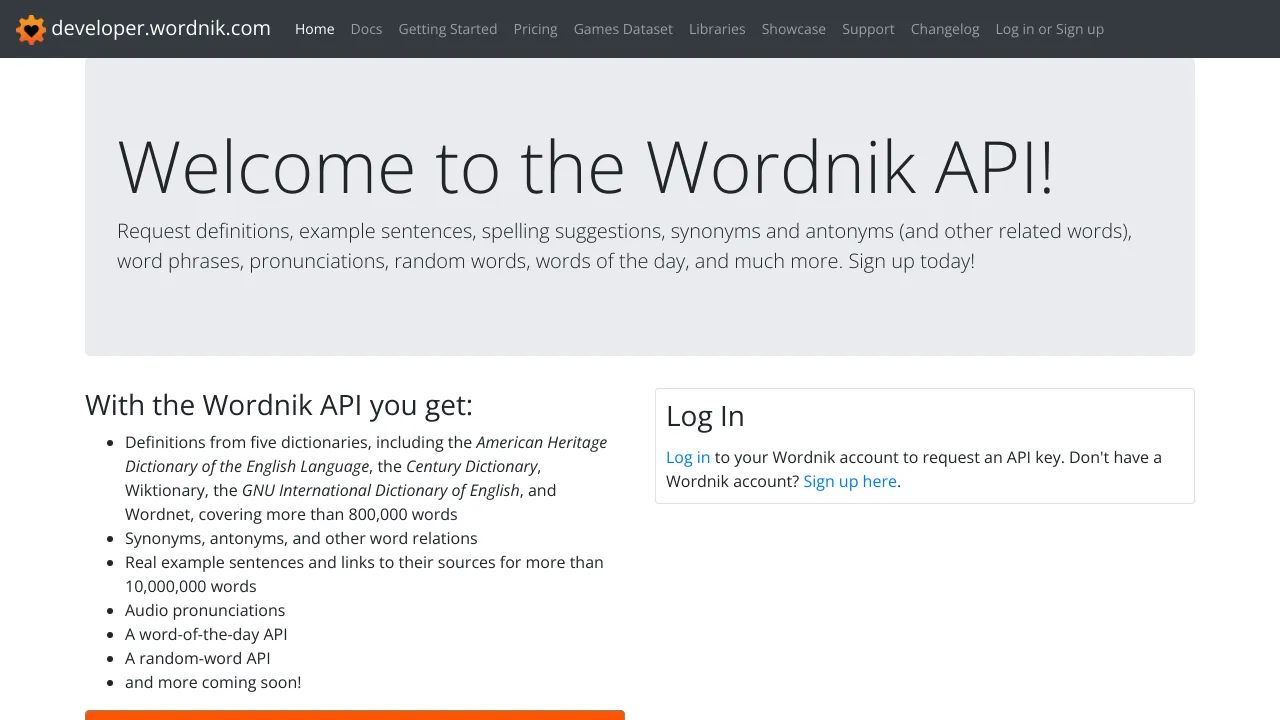Open developer.wordnik.com brand link
The height and width of the screenshot is (720, 1280).
pyautogui.click(x=143, y=28)
